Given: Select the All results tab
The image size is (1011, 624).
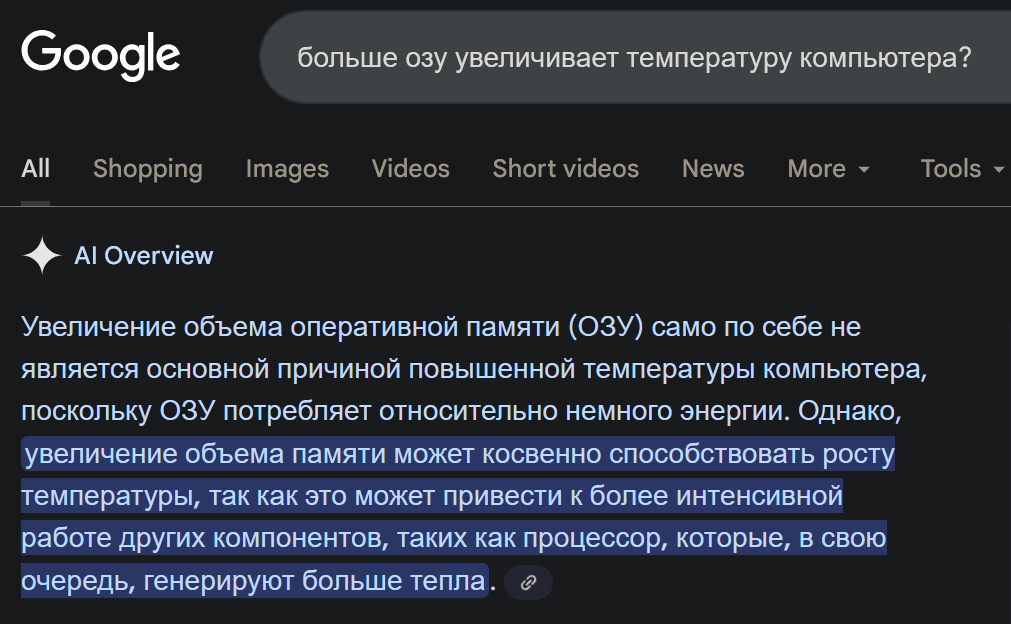Looking at the screenshot, I should point(35,169).
